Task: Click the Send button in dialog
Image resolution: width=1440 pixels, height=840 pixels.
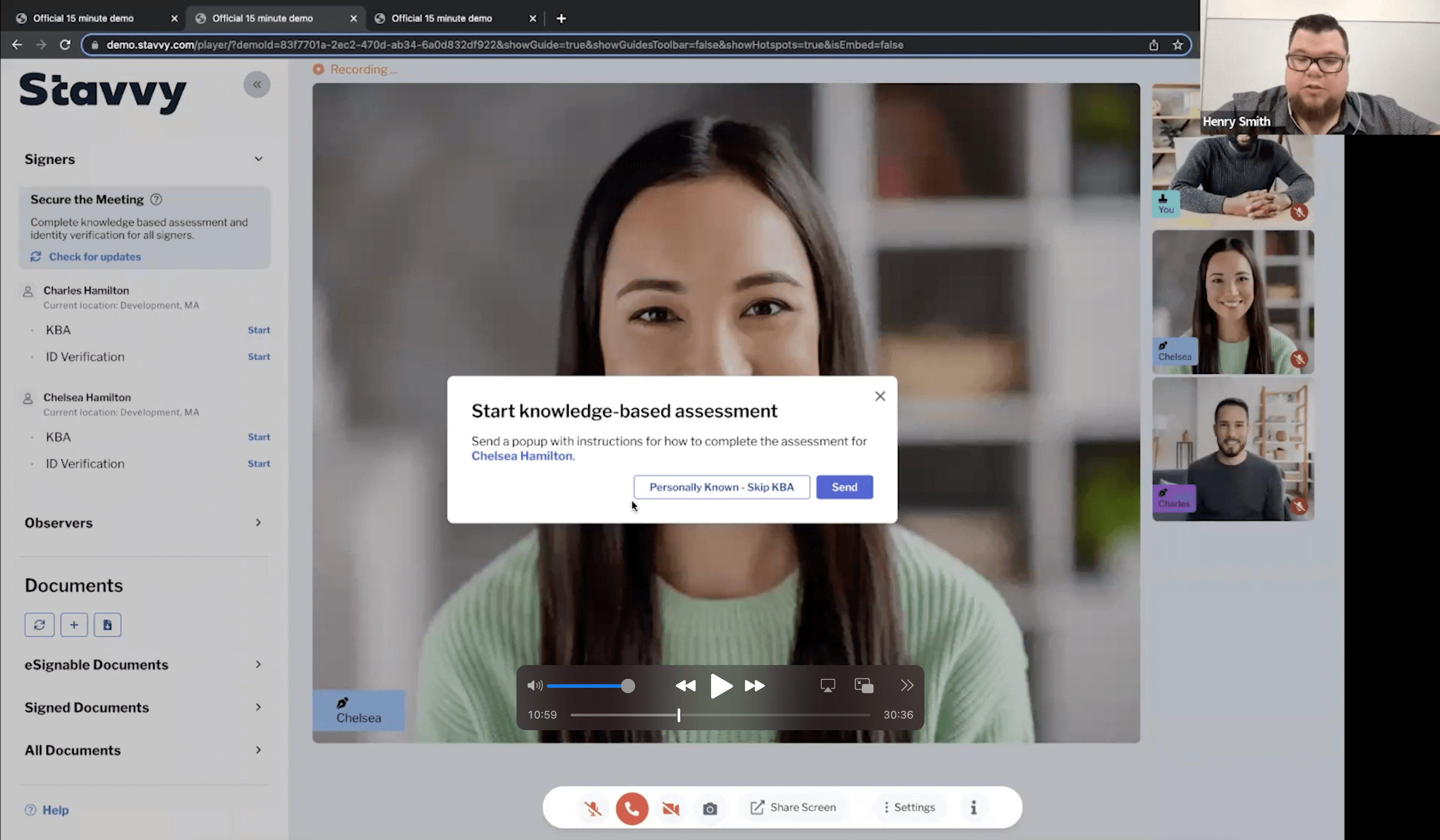Action: click(x=844, y=487)
